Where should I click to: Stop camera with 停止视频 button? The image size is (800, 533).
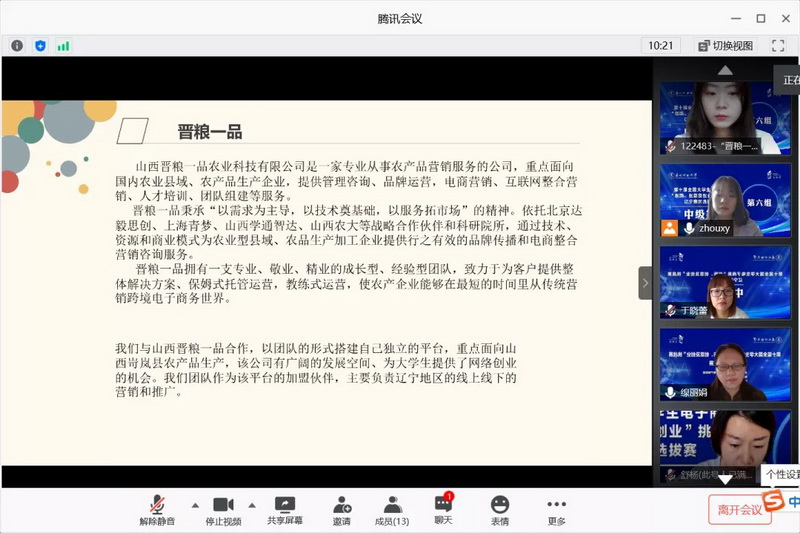click(223, 510)
